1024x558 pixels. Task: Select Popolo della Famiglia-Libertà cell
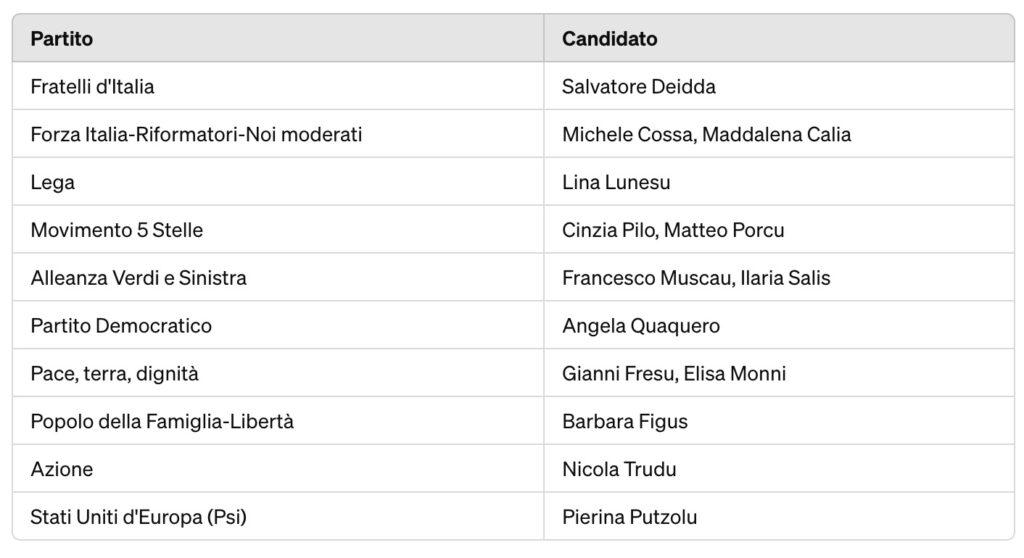point(162,422)
